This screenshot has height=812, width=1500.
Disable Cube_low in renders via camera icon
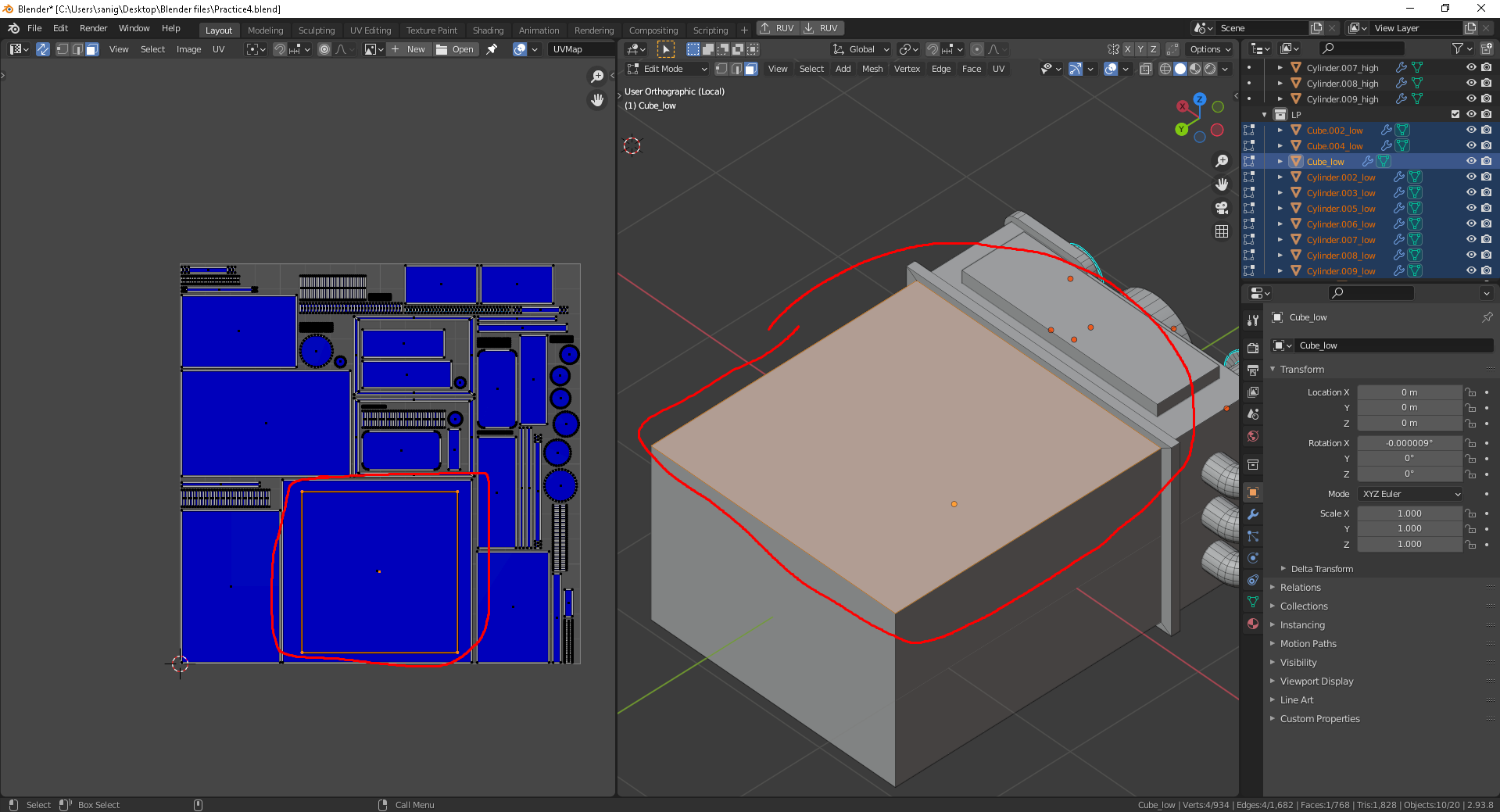pos(1487,161)
